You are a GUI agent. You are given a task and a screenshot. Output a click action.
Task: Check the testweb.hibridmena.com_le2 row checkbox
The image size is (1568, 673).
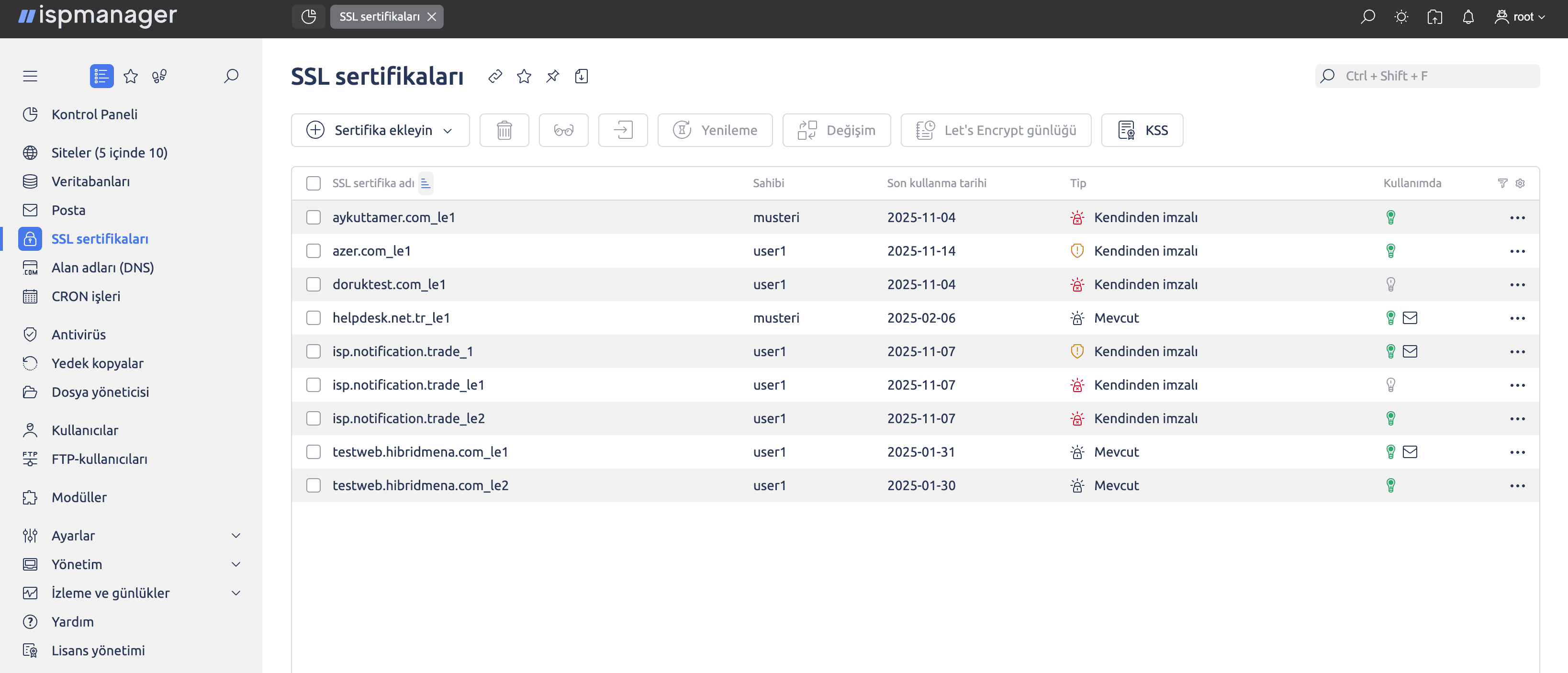(x=314, y=485)
